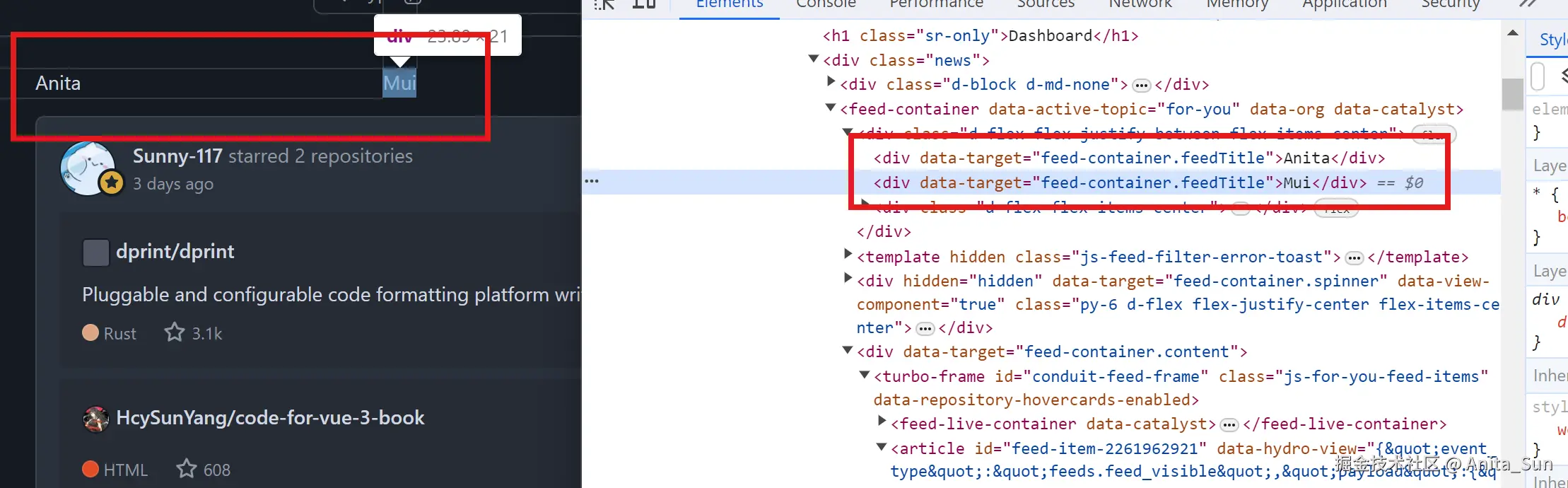
Task: Click the HTML language label
Action: tap(126, 470)
